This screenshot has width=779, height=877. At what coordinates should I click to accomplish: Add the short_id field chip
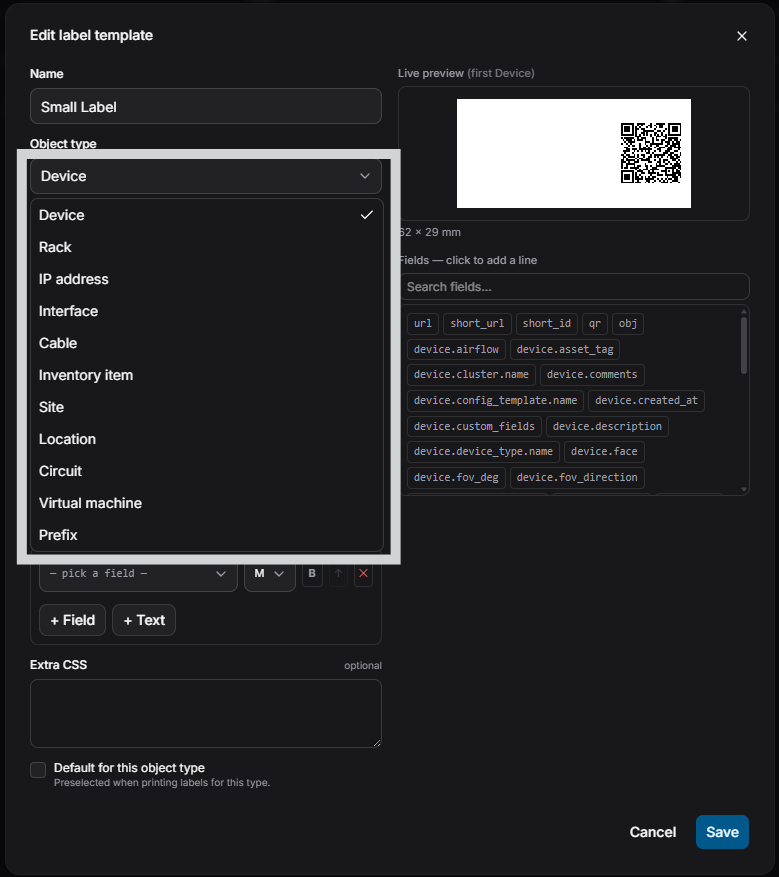coord(546,324)
